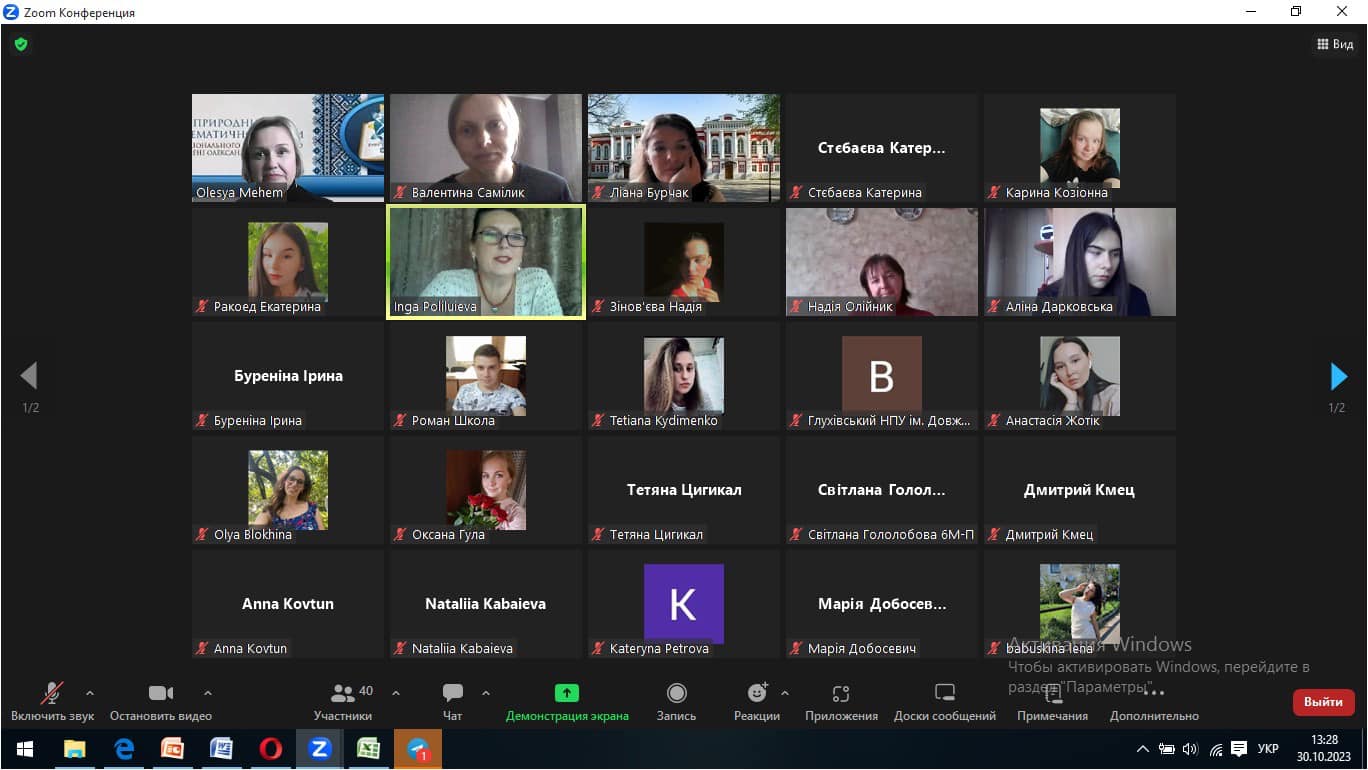Open Excel from taskbar

tap(368, 749)
